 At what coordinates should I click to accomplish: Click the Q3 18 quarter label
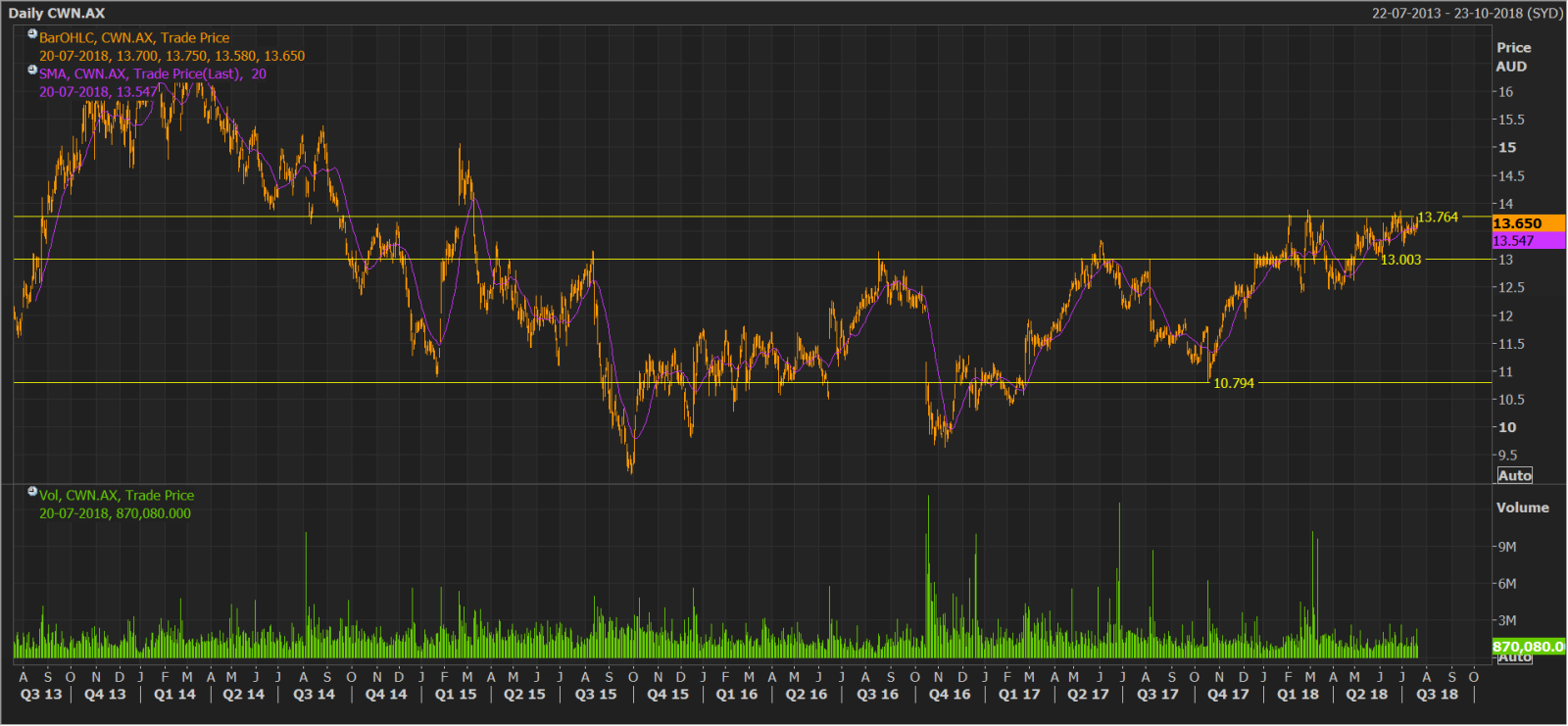(1437, 695)
